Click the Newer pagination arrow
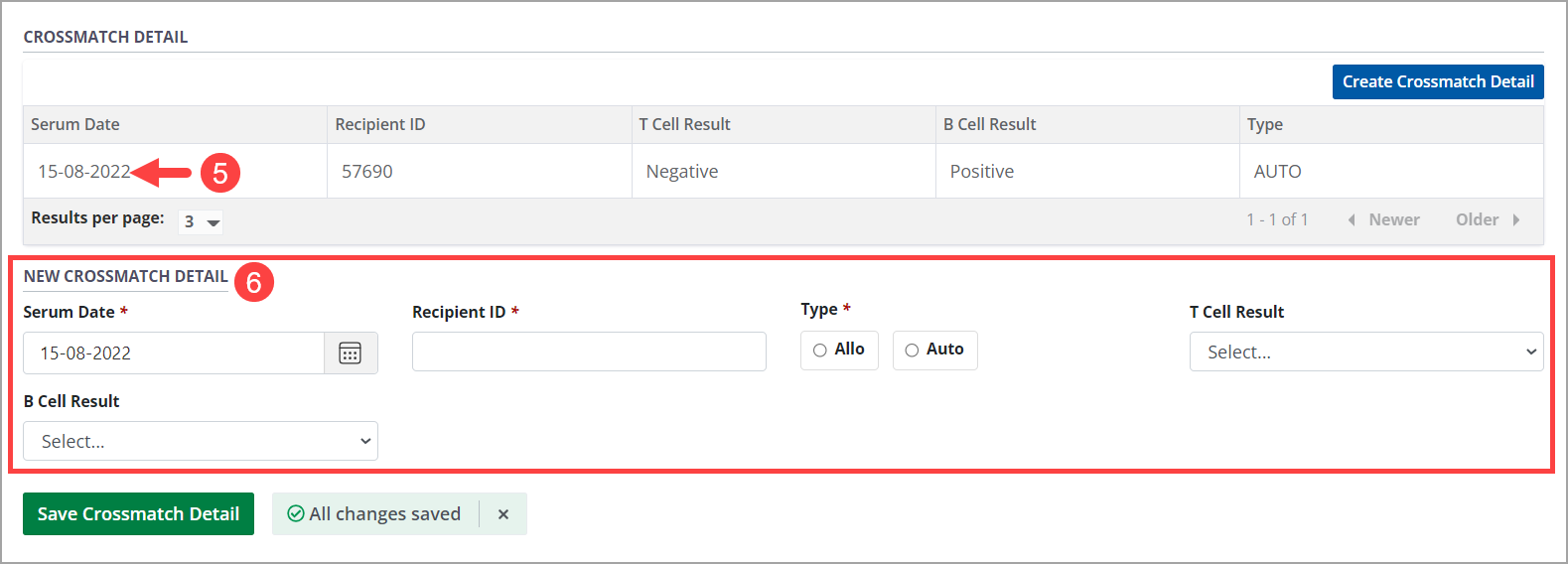Viewport: 1568px width, 564px height. 1352,220
